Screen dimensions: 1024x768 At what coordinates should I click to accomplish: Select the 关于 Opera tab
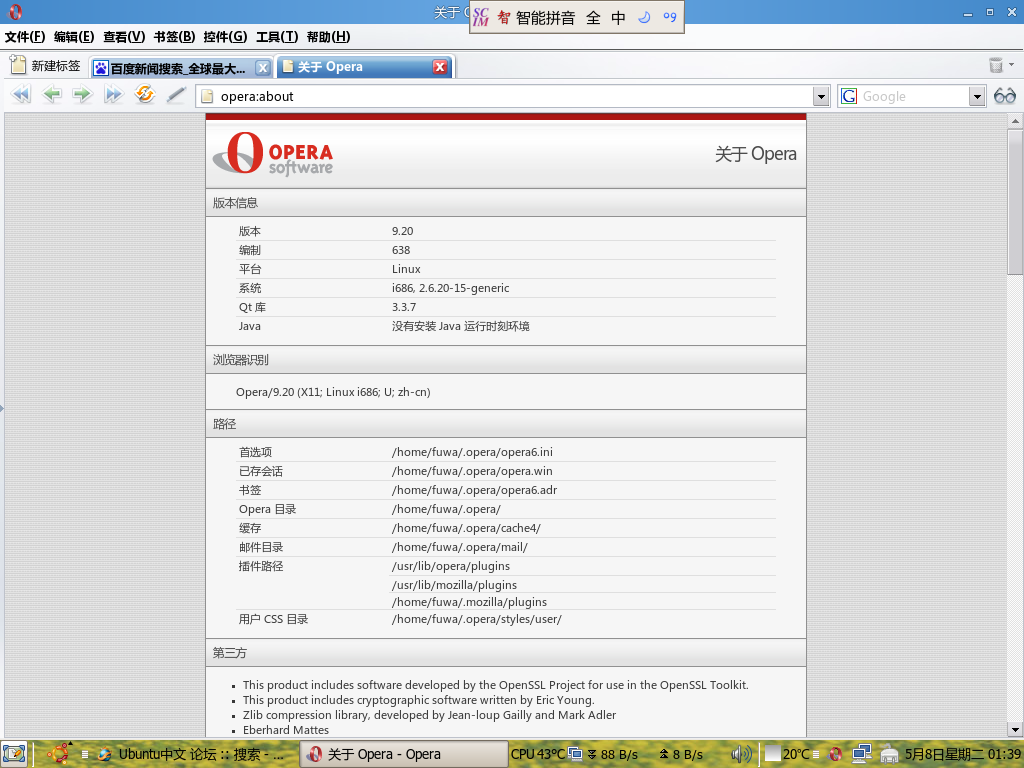(356, 67)
